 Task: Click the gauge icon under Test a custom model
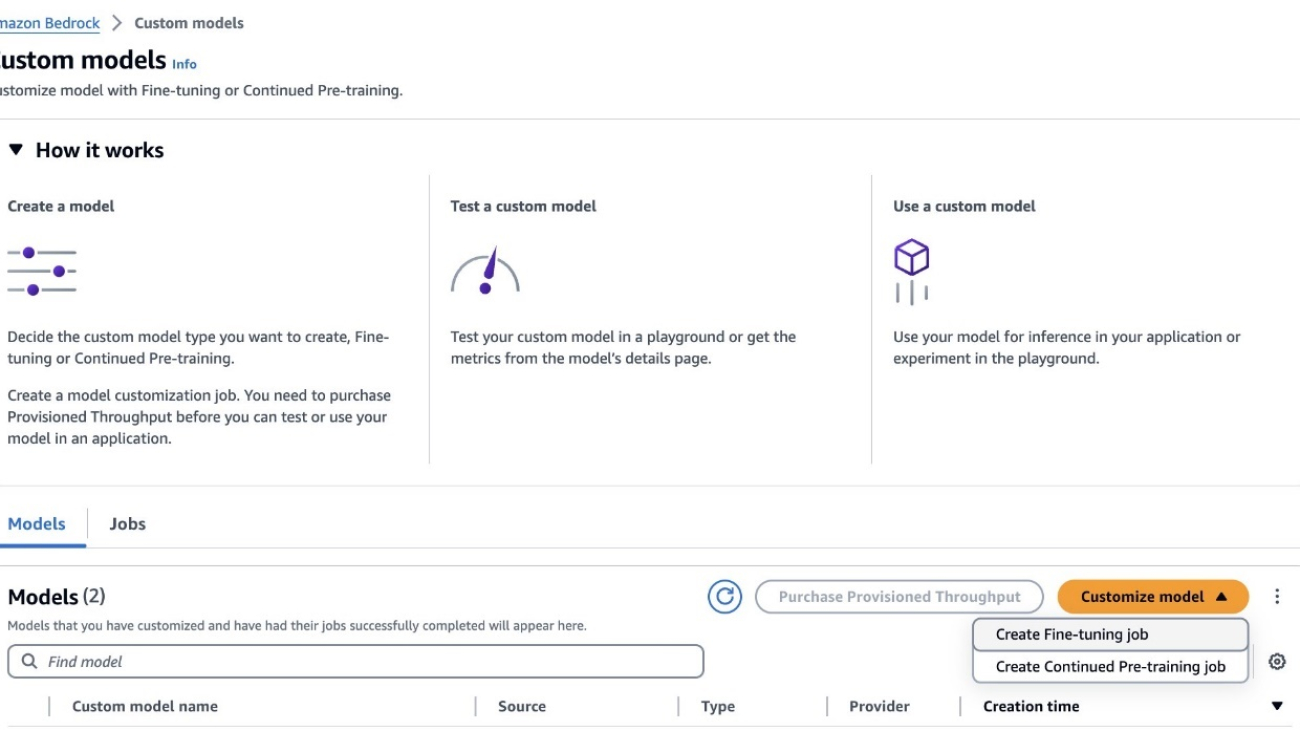pyautogui.click(x=485, y=271)
